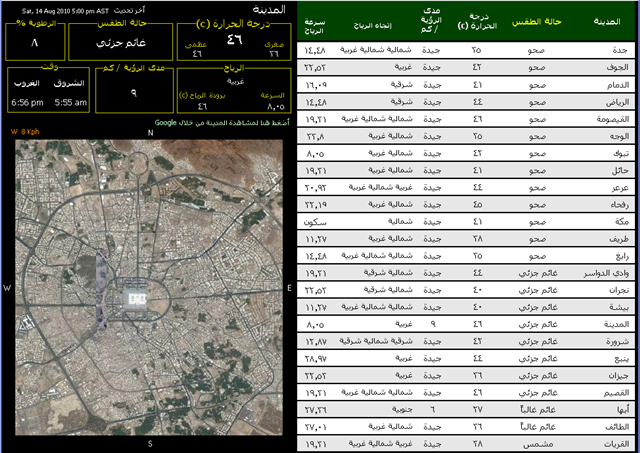Viewport: 640px width, 453px height.
Task: Click the large temperature "٤٦" in the temperature box
Action: (x=235, y=39)
